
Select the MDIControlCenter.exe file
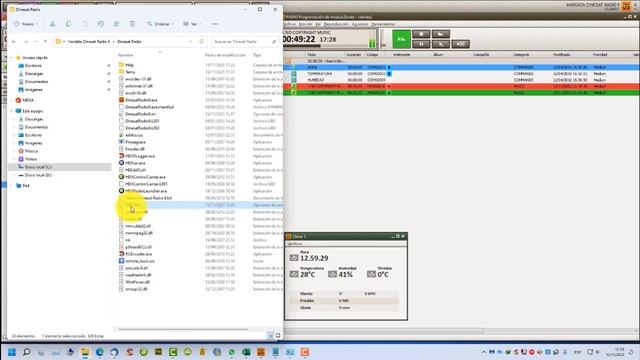click(x=145, y=177)
